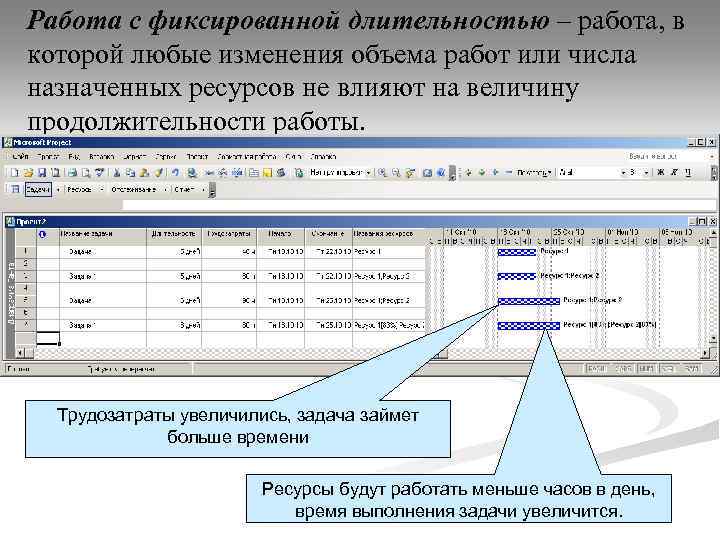Click the Save diskette icon
The width and height of the screenshot is (720, 540).
tap(42, 173)
